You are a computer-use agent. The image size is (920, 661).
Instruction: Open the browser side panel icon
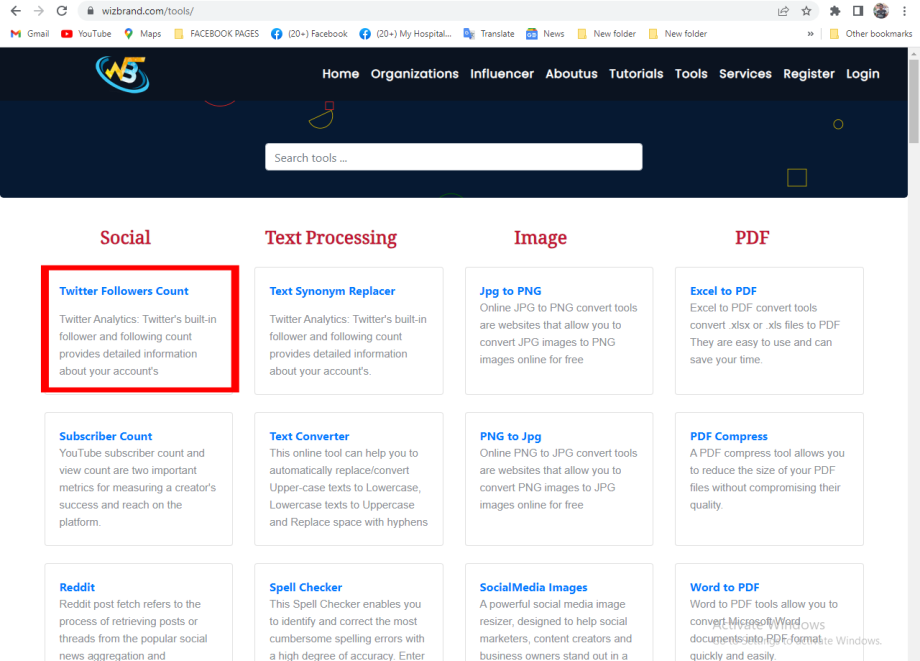pos(857,11)
